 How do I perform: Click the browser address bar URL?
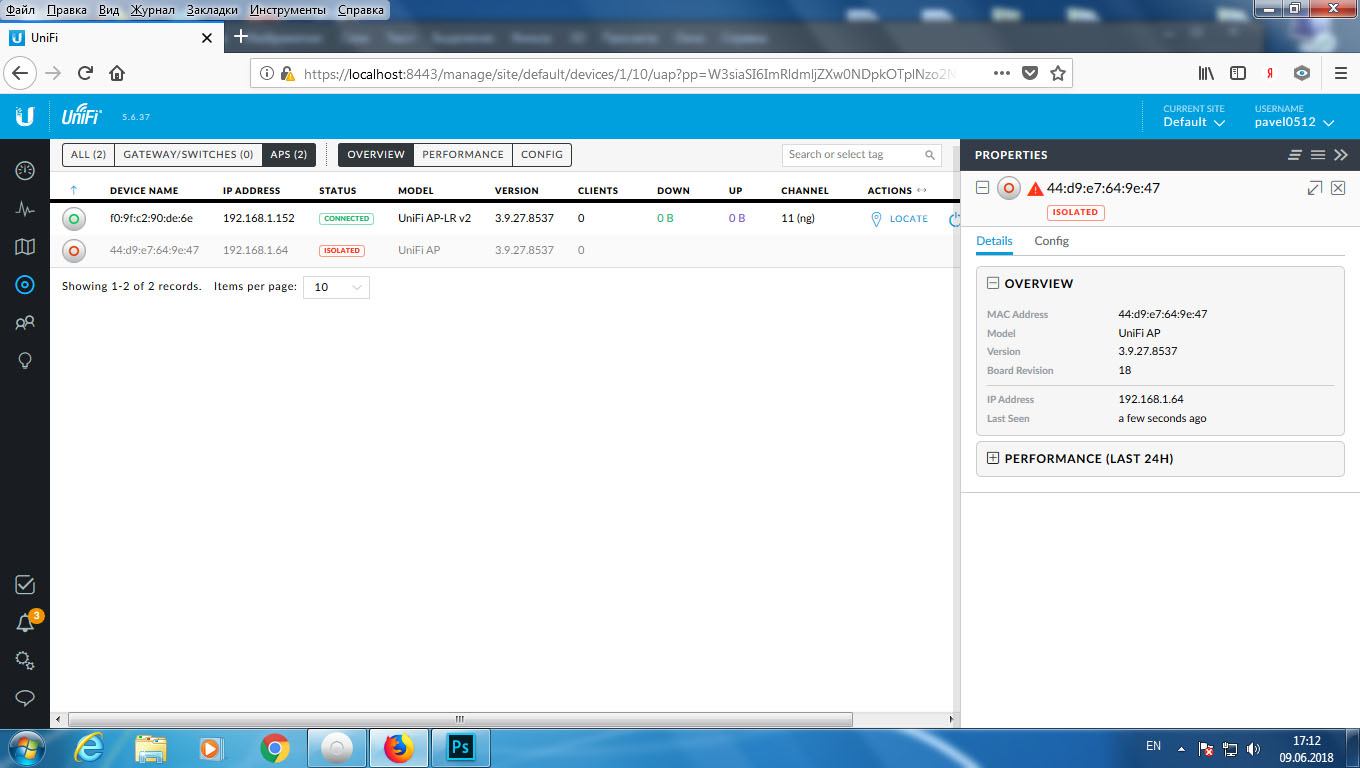point(630,73)
